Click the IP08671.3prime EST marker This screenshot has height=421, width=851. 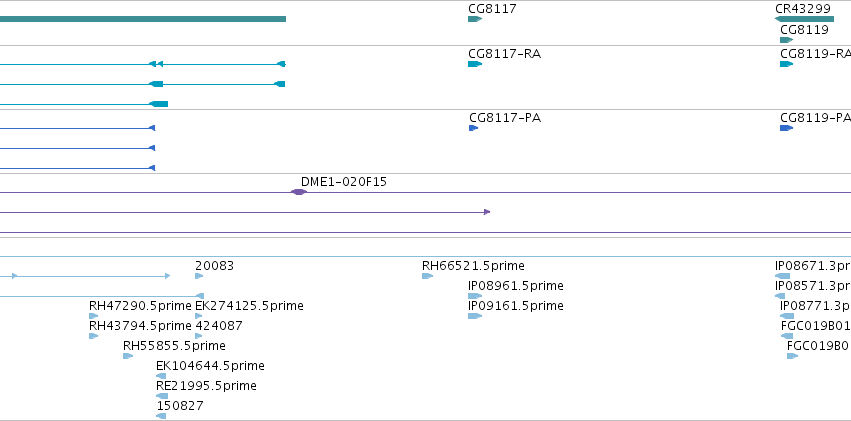(x=783, y=276)
